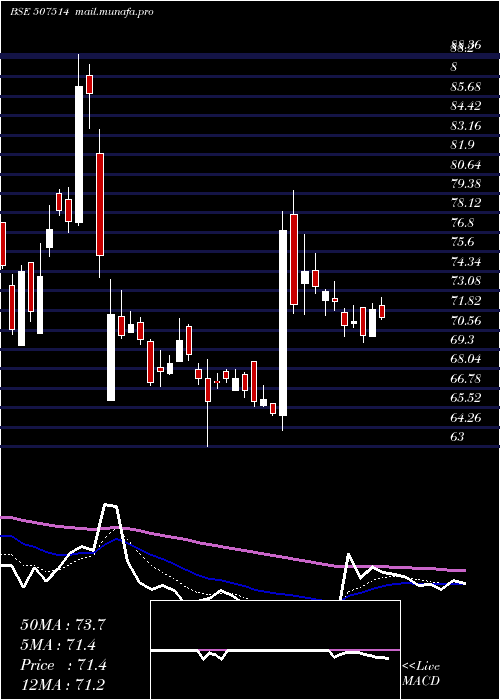Click the 64.26 price label
This screenshot has height=700, width=500.
466,417
